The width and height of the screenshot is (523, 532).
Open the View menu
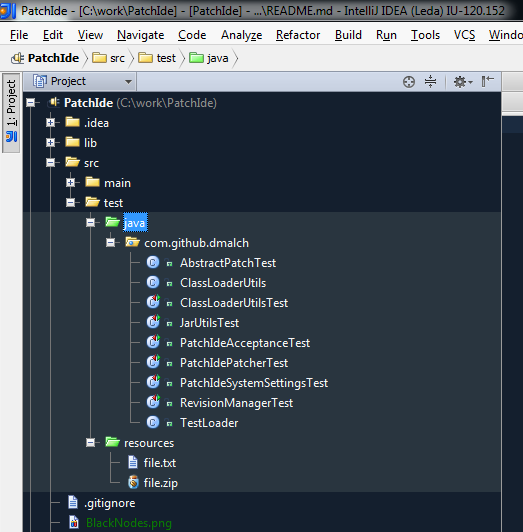[90, 35]
